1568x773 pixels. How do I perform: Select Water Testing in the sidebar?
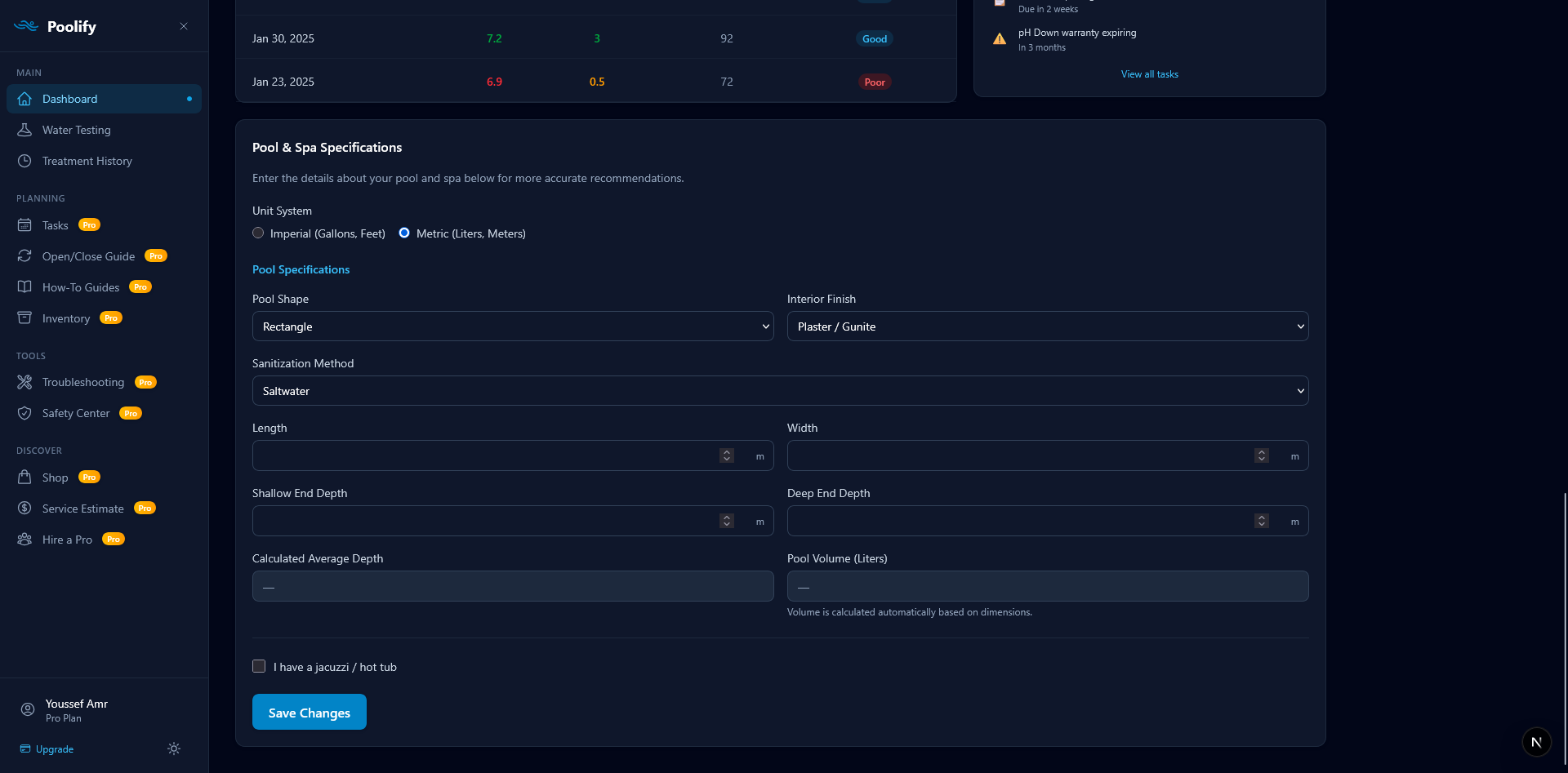[76, 130]
